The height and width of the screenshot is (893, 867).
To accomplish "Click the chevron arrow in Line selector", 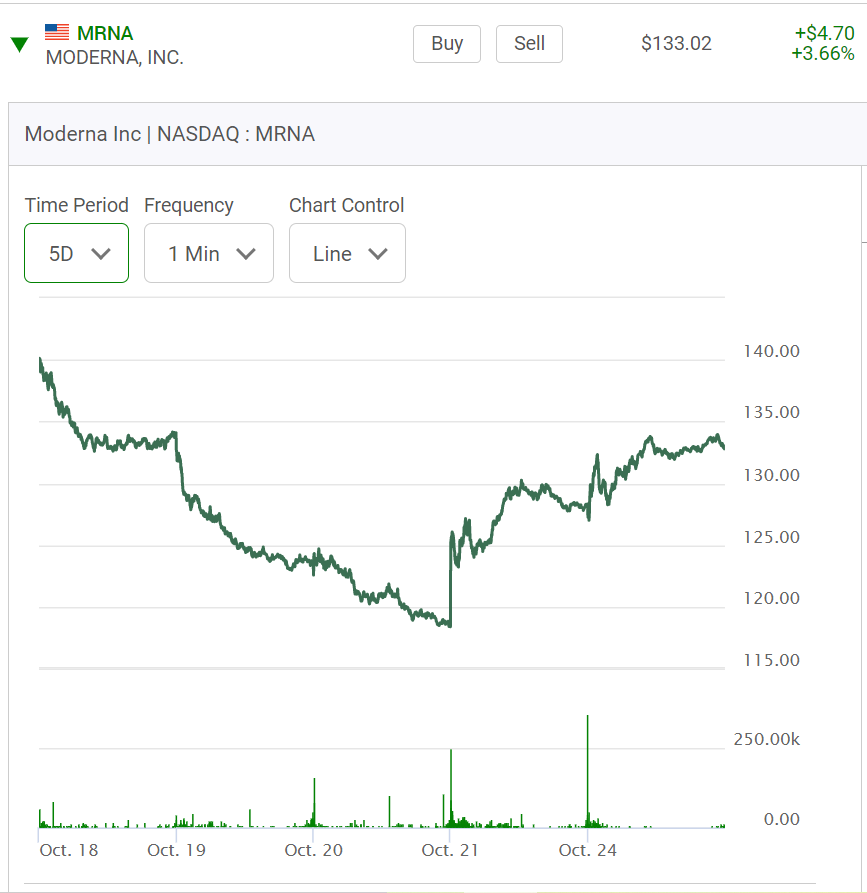I will click(378, 254).
